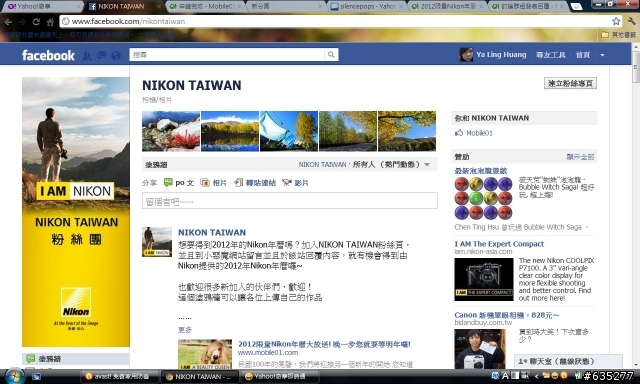
Task: Click the post author avatar thumbnail
Action: coord(157,242)
